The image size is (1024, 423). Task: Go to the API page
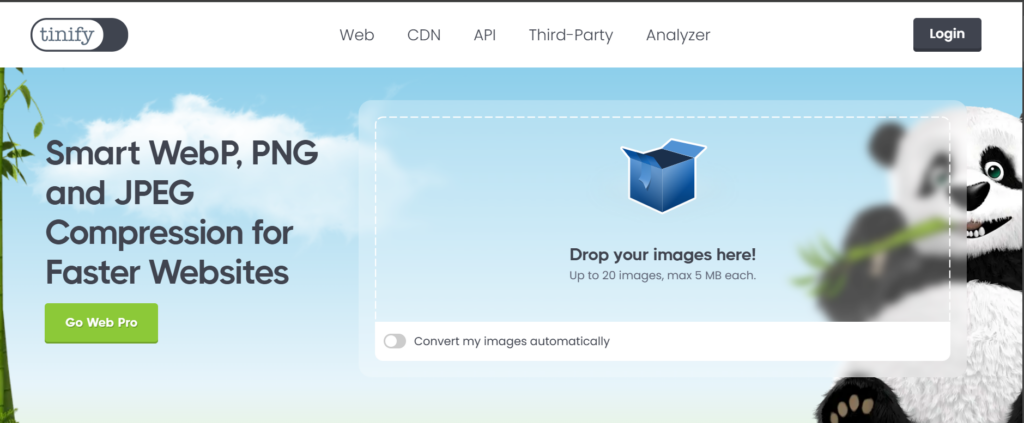(485, 35)
